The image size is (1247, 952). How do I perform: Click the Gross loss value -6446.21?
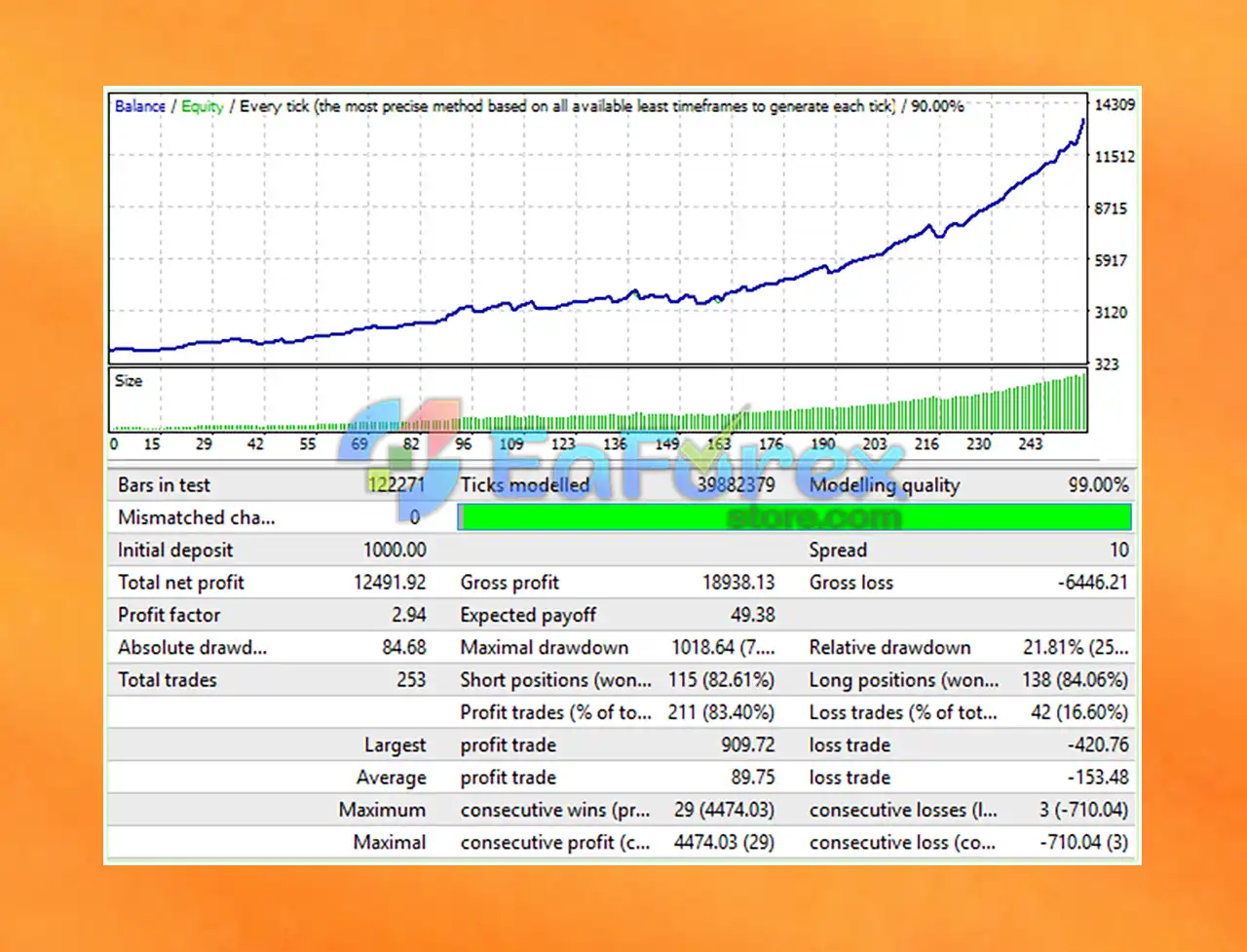click(x=1092, y=583)
